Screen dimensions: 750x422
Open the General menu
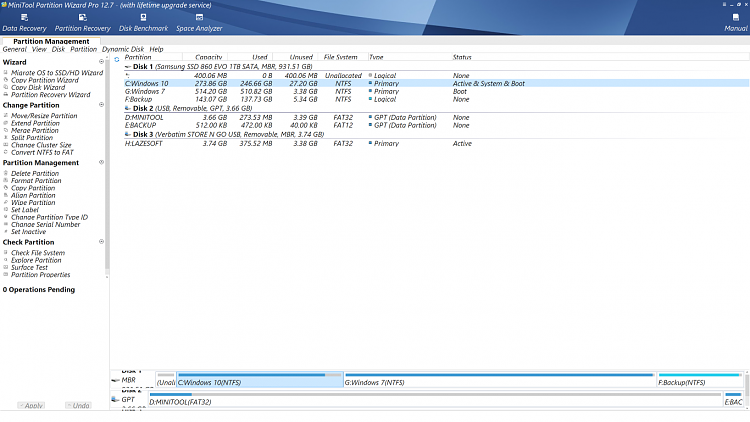(14, 49)
